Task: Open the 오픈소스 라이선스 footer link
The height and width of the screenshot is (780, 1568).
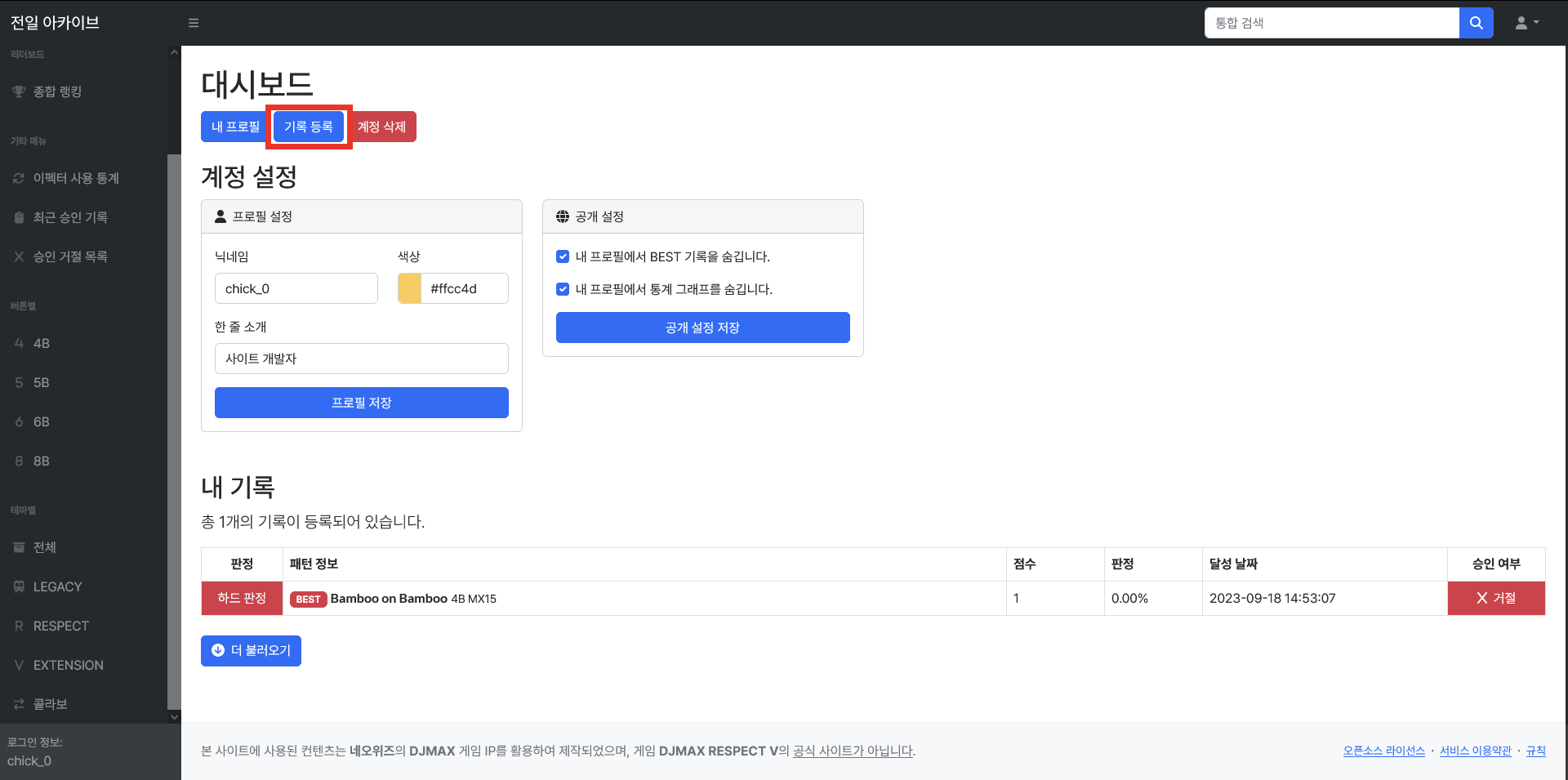Action: coord(1383,751)
